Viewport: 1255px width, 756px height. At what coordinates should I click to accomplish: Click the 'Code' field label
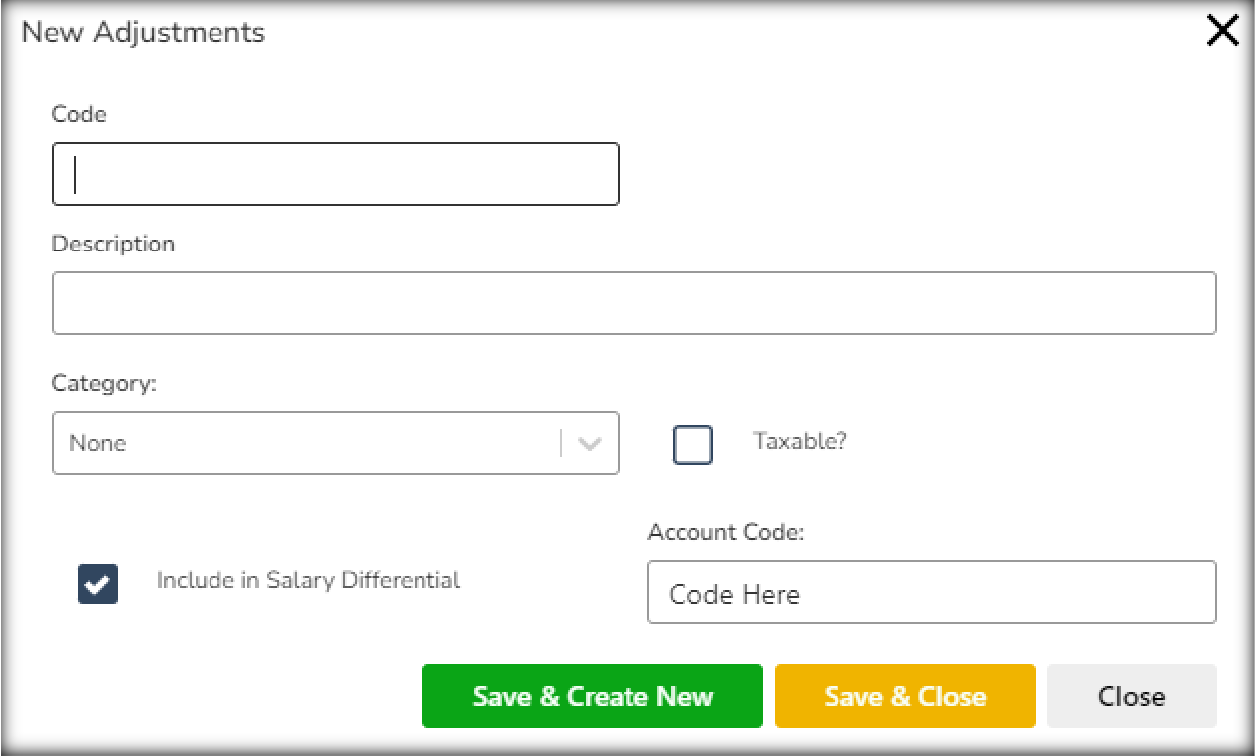[79, 114]
